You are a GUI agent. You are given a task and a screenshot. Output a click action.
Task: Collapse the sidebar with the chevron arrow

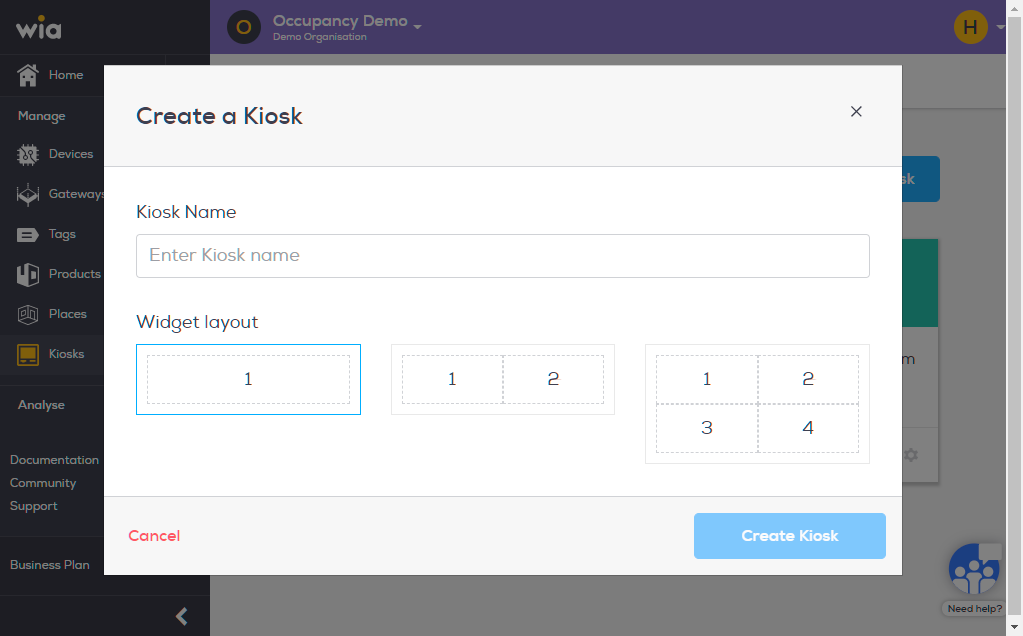pyautogui.click(x=182, y=616)
